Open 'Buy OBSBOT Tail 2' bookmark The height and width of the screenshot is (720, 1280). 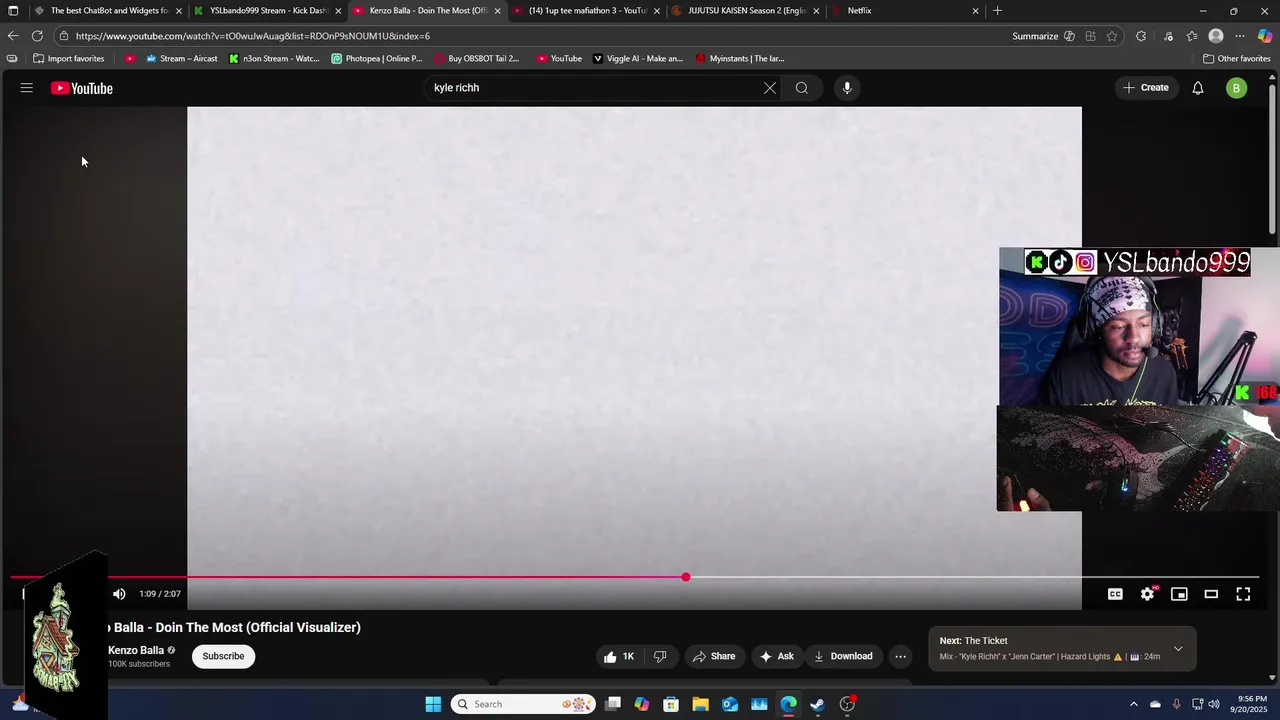point(477,58)
